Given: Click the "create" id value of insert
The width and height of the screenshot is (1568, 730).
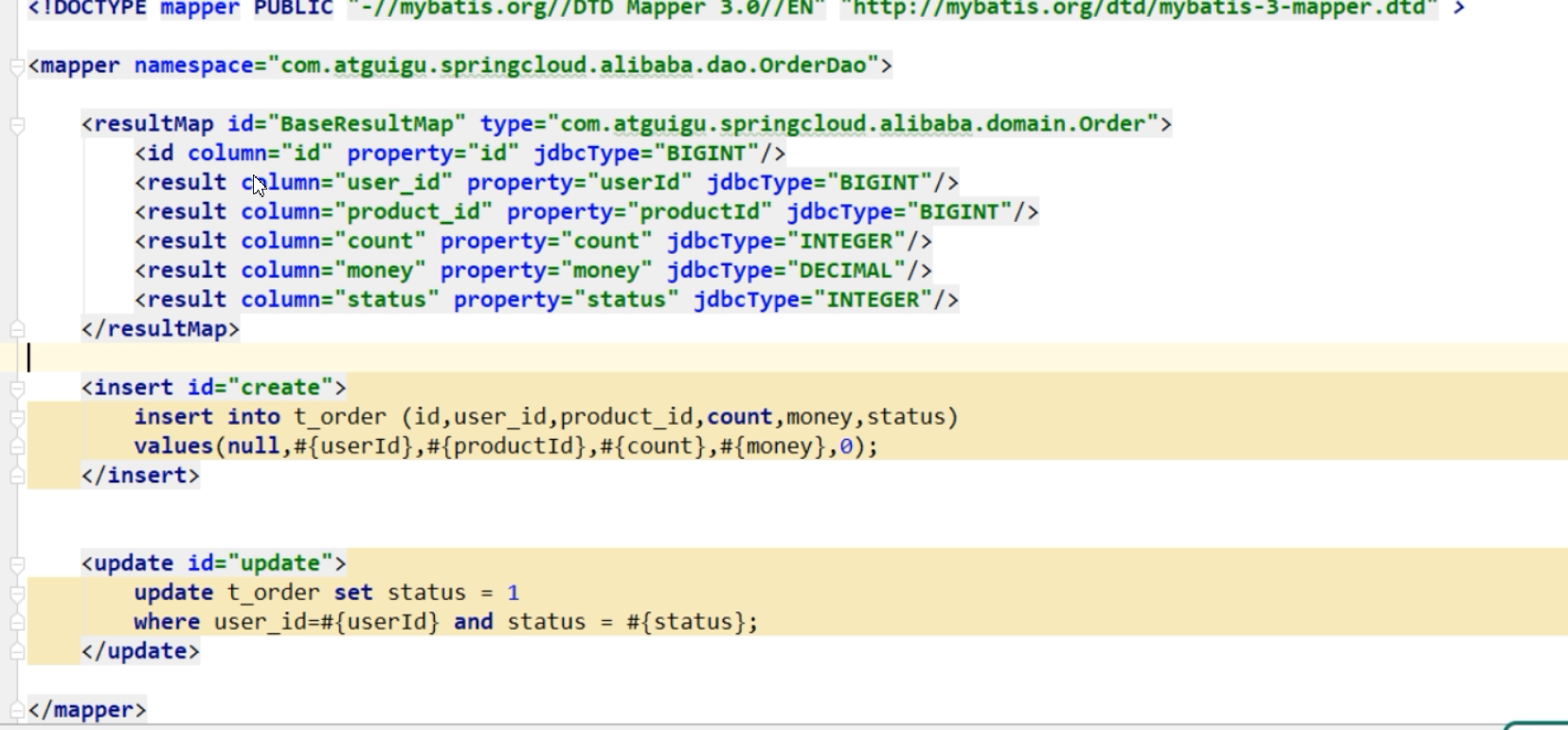Looking at the screenshot, I should click(280, 388).
